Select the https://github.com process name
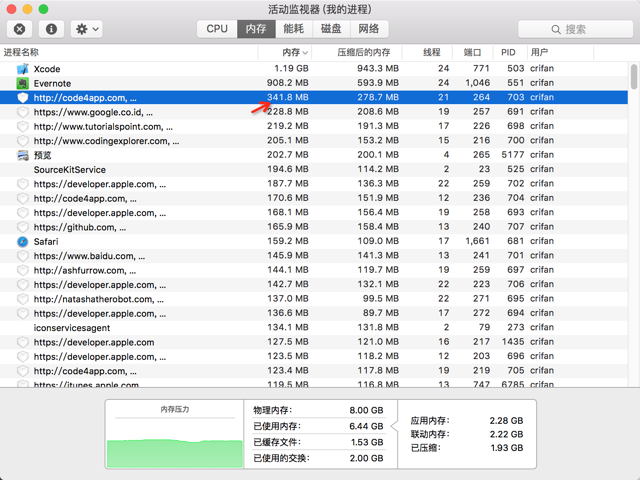Screen dimensions: 640x480 (x=80, y=227)
